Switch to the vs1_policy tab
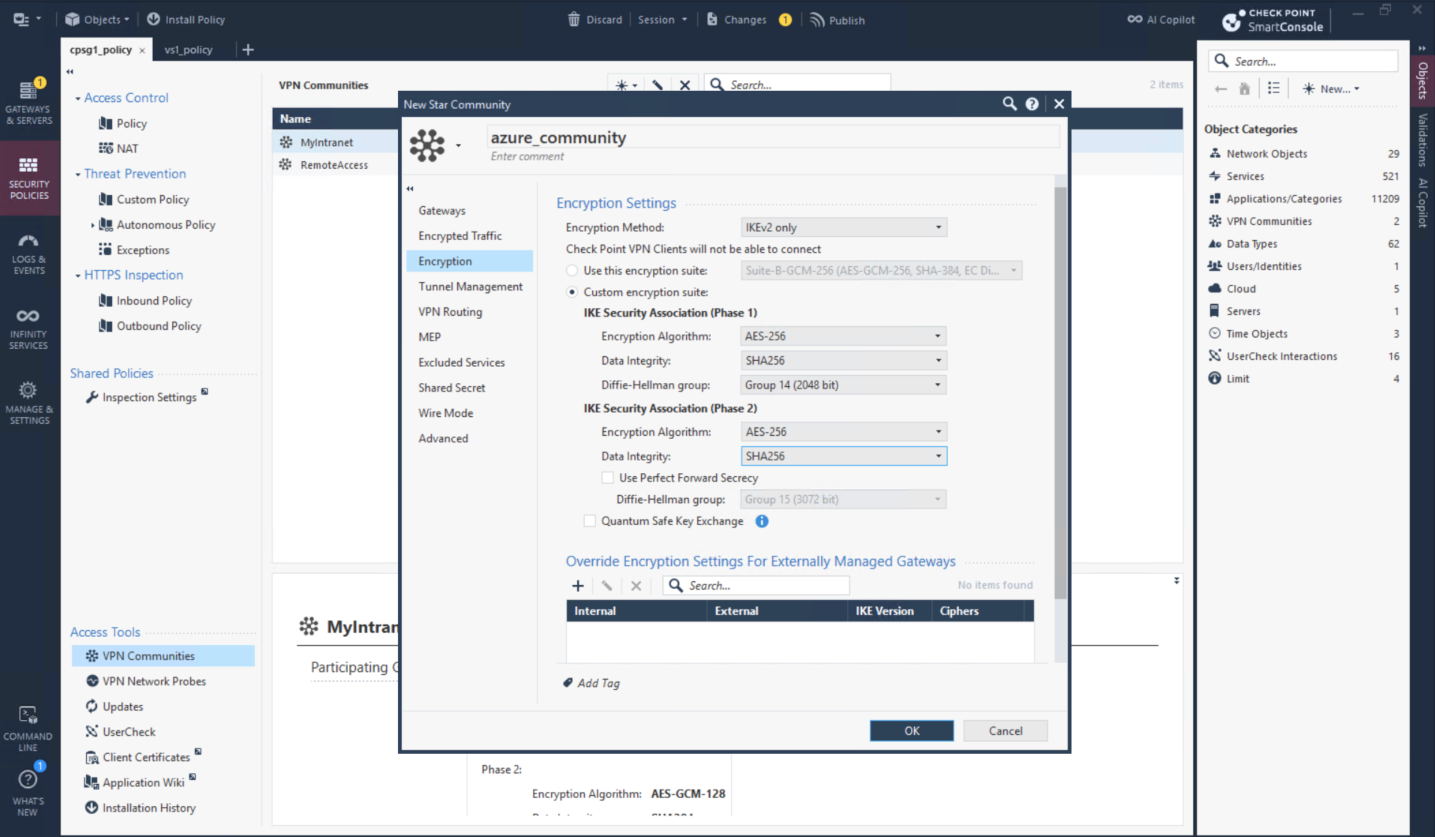The width and height of the screenshot is (1435, 837). 188,50
